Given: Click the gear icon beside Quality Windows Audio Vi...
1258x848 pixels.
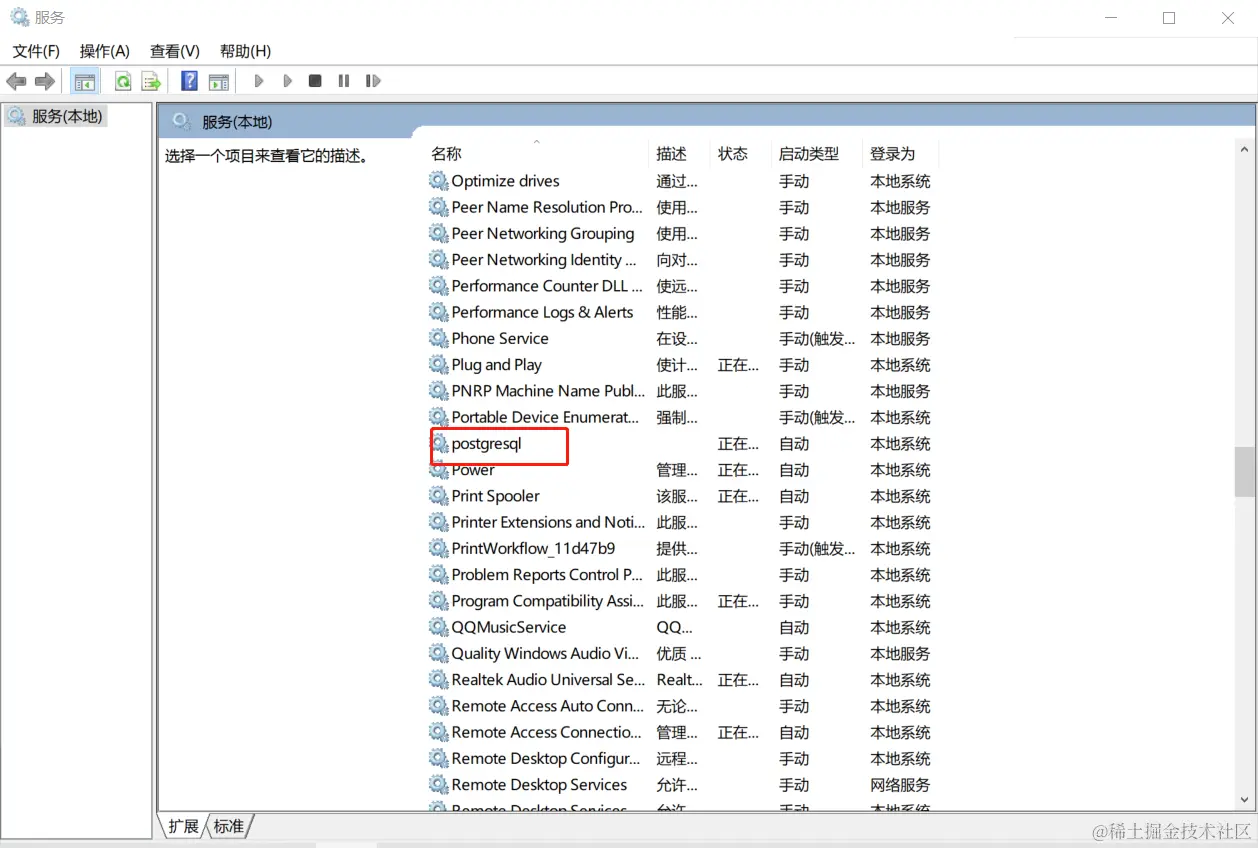Looking at the screenshot, I should (x=438, y=653).
